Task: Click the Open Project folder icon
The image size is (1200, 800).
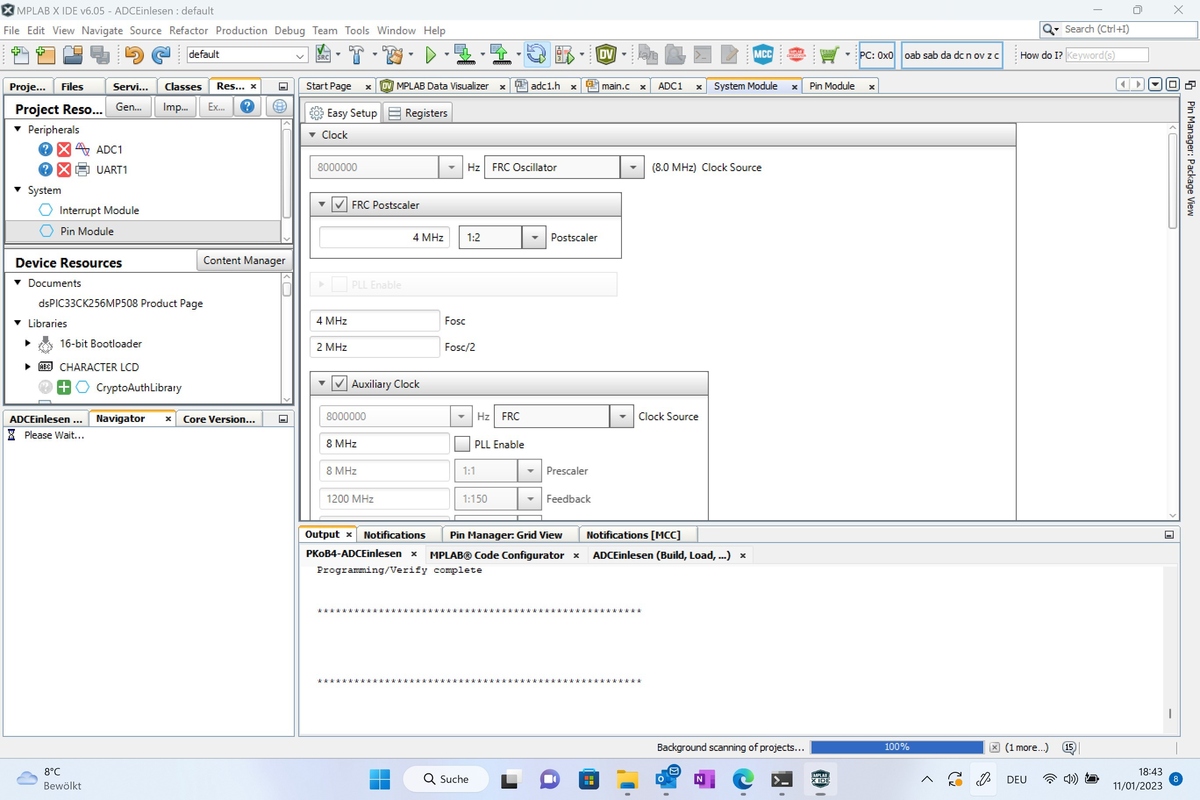Action: 73,55
